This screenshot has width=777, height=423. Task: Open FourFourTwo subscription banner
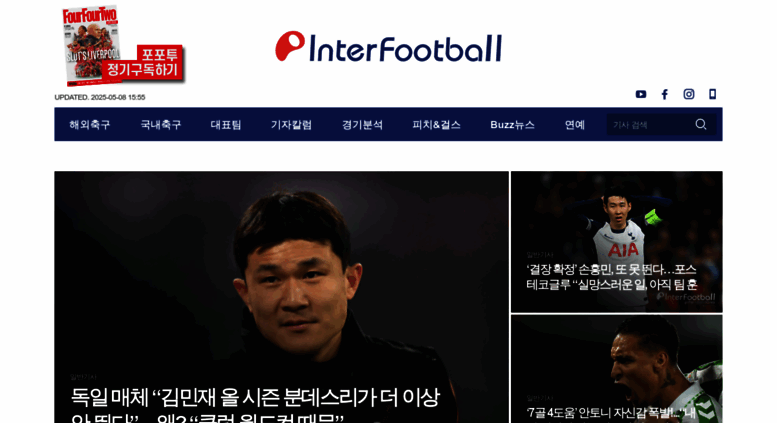point(121,46)
